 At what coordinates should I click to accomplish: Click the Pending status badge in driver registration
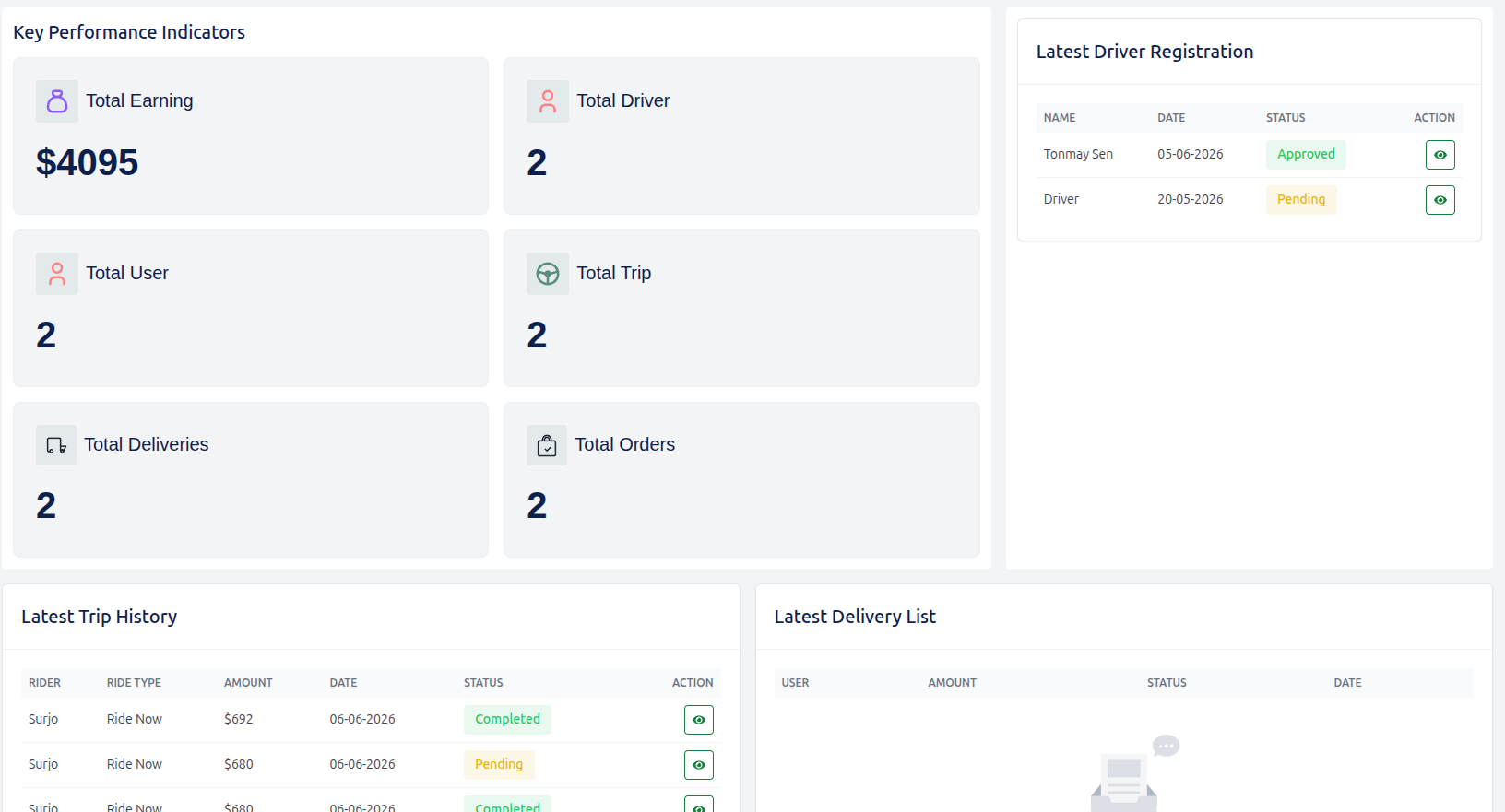(x=1300, y=200)
